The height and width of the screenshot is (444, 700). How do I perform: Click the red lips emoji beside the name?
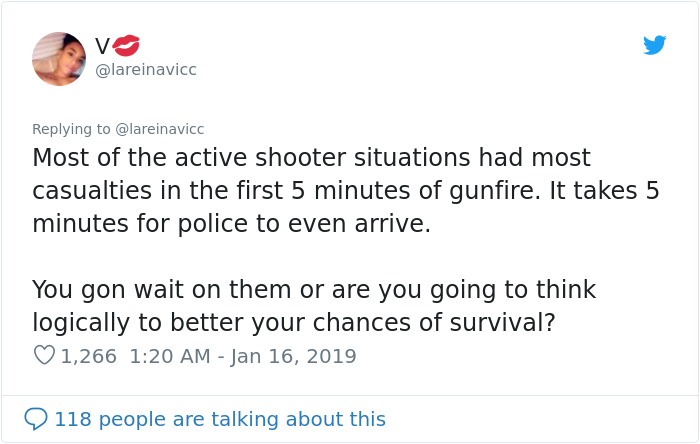(x=127, y=45)
